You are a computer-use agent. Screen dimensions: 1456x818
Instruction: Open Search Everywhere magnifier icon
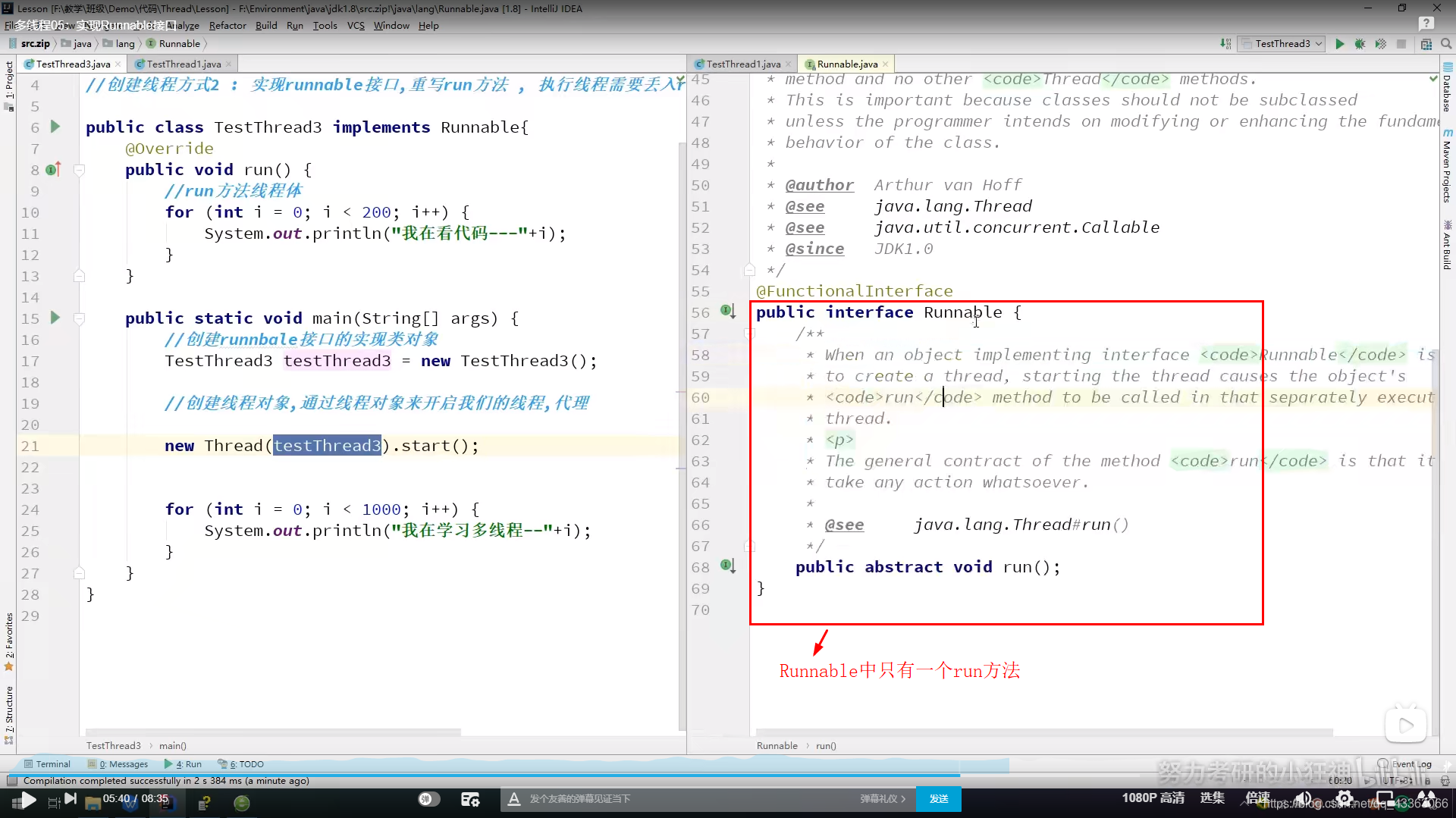(x=1446, y=44)
